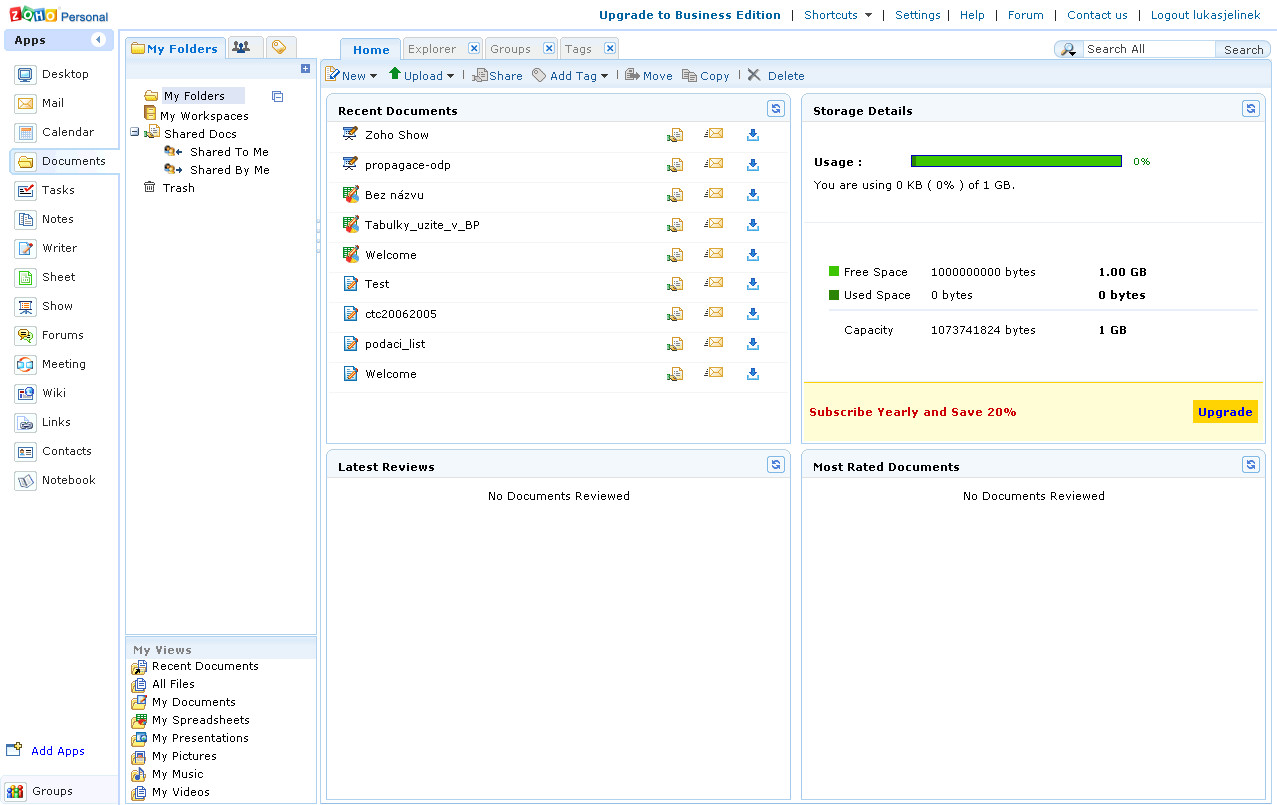Open the New dropdown in the toolbar
The height and width of the screenshot is (805, 1277).
[352, 75]
